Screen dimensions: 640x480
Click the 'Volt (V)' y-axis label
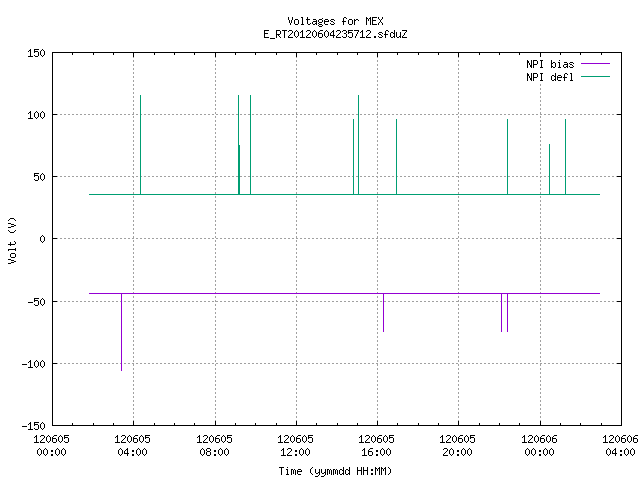(12, 240)
